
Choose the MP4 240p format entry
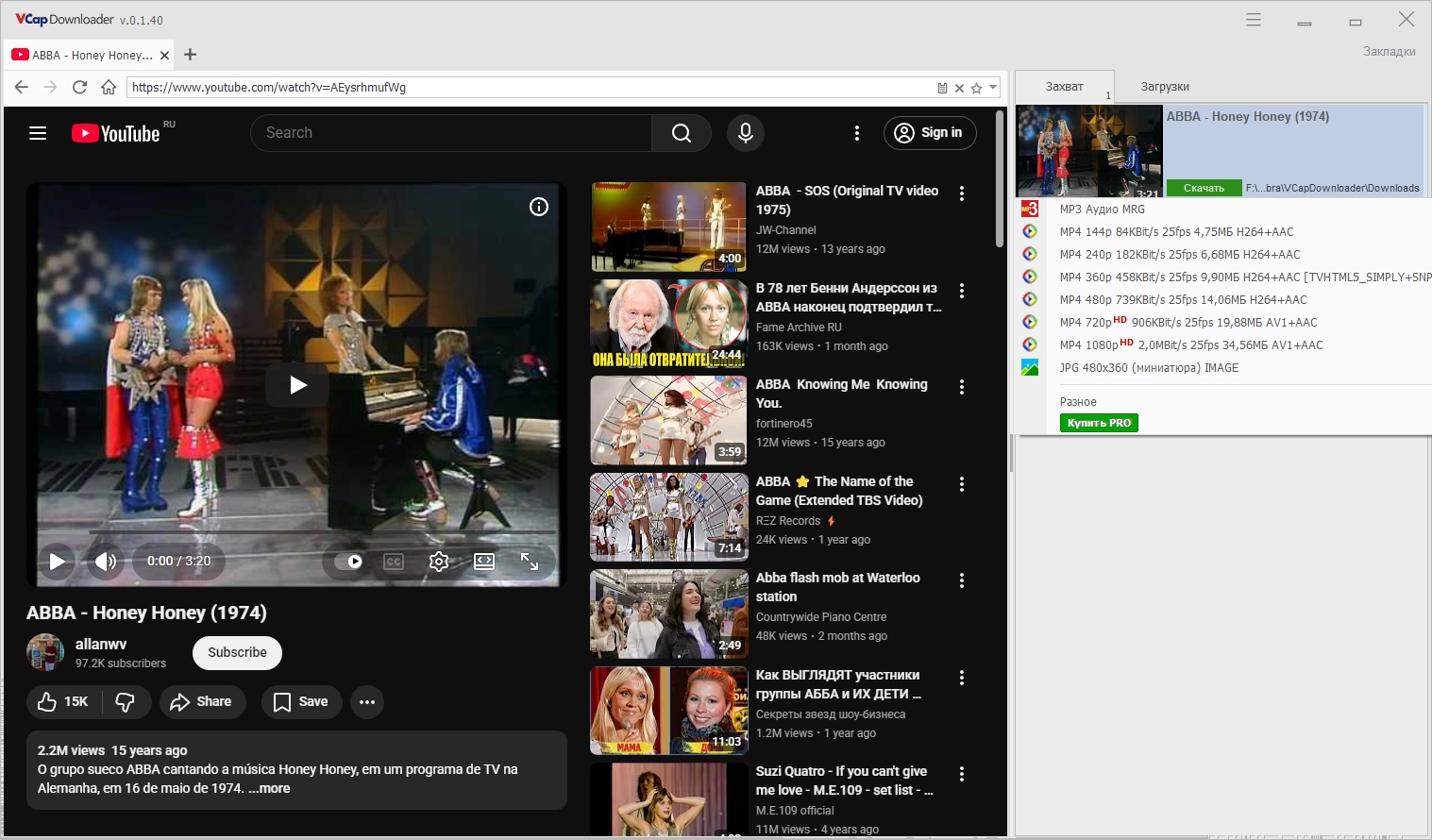[1180, 255]
